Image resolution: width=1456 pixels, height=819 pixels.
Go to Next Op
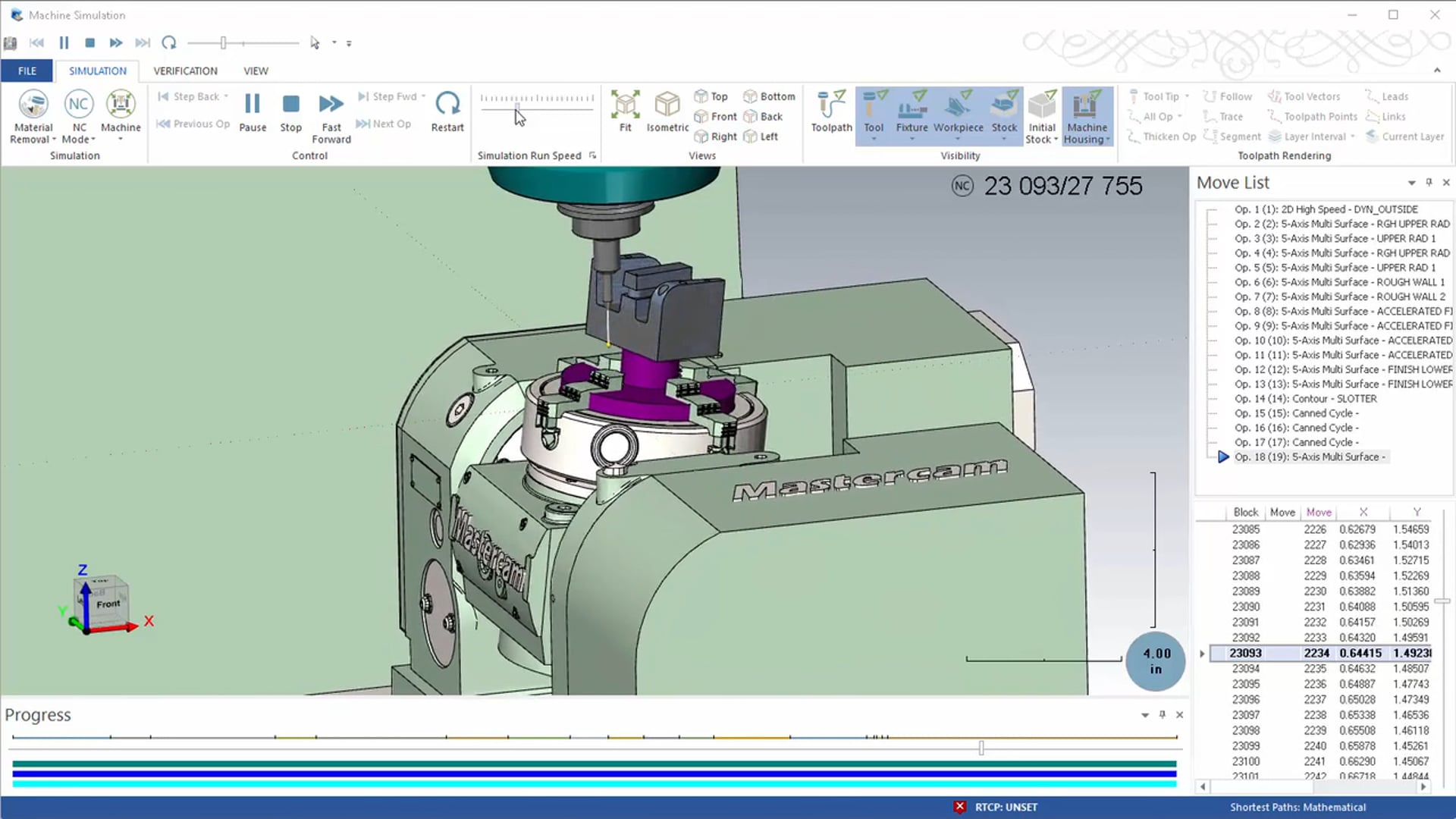[384, 124]
